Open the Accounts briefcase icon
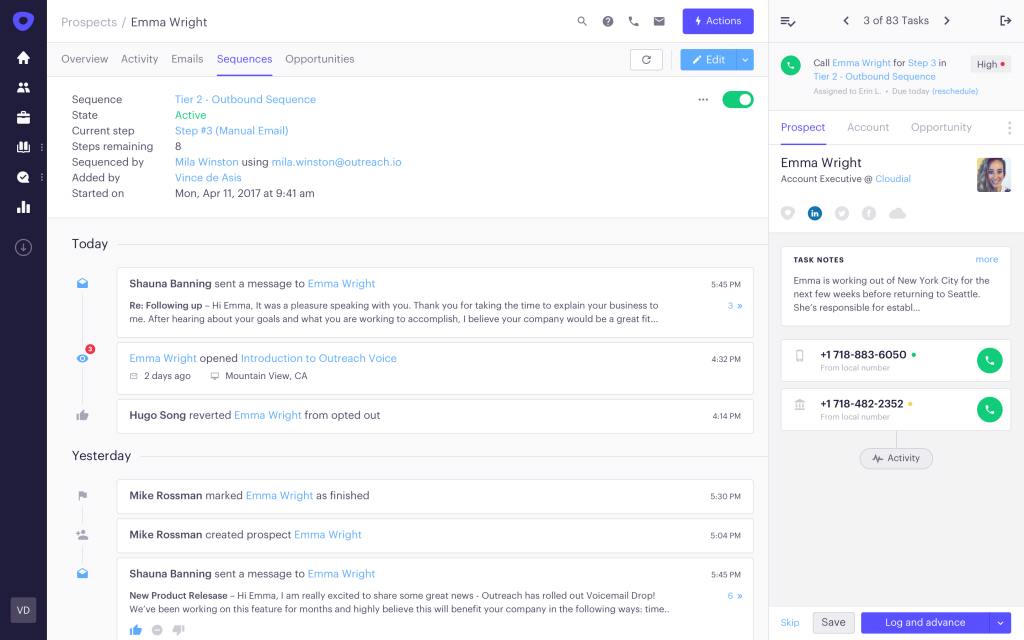Viewport: 1024px width, 640px height. click(x=24, y=118)
